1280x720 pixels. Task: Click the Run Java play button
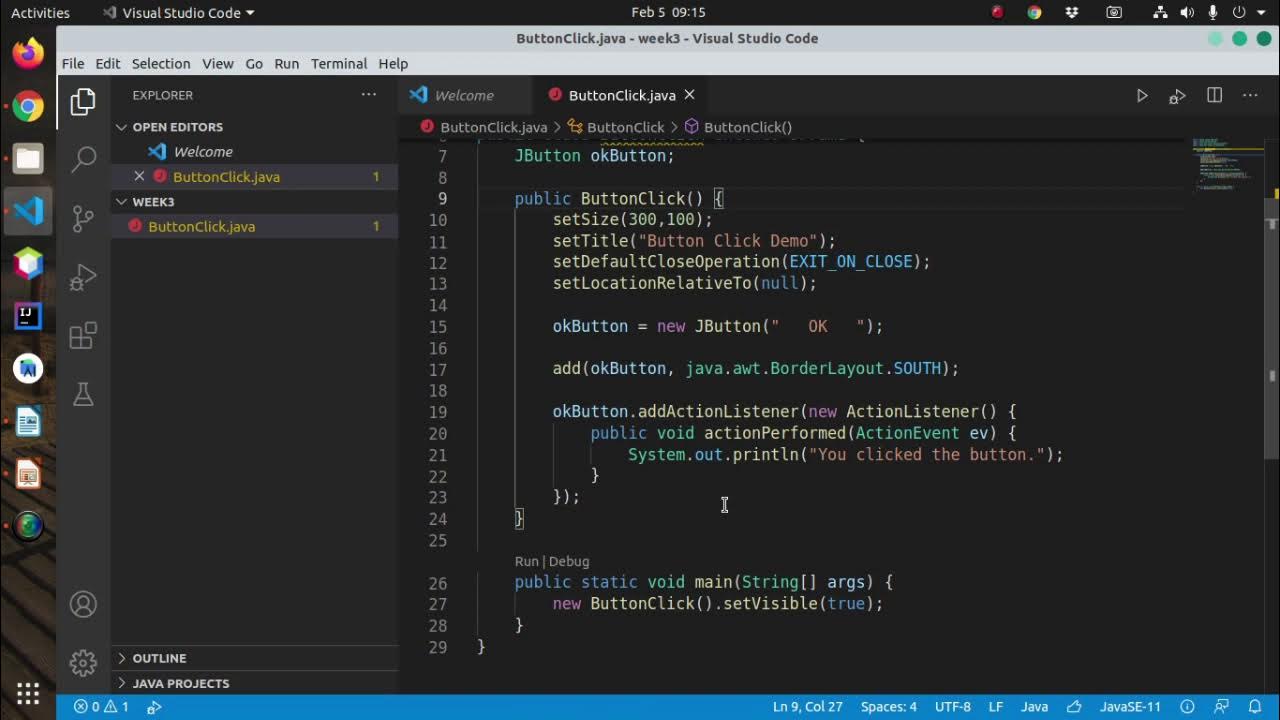pyautogui.click(x=1142, y=95)
